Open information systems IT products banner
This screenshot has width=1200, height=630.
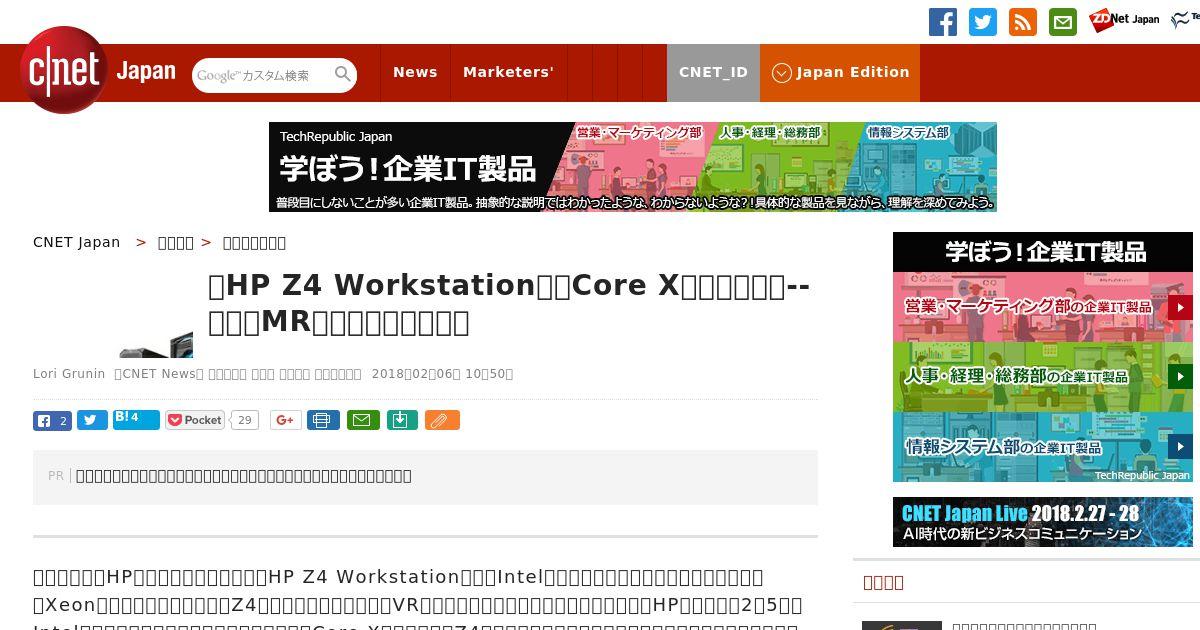[1043, 447]
